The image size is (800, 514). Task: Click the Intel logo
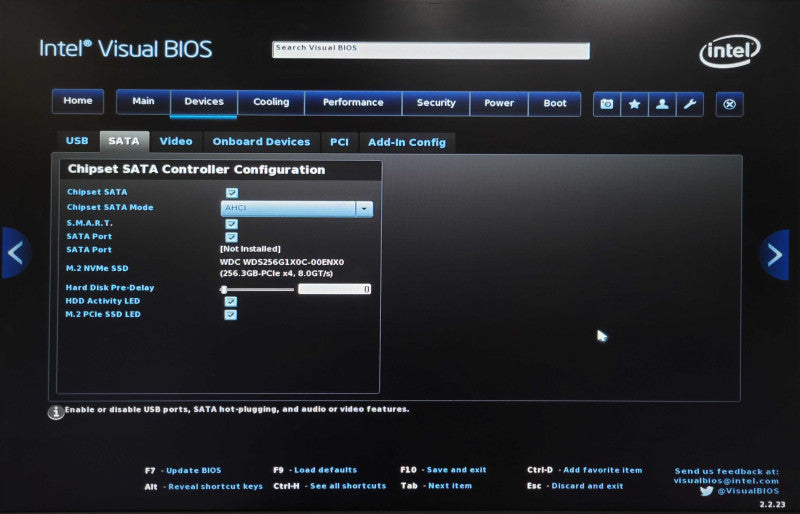pos(730,51)
